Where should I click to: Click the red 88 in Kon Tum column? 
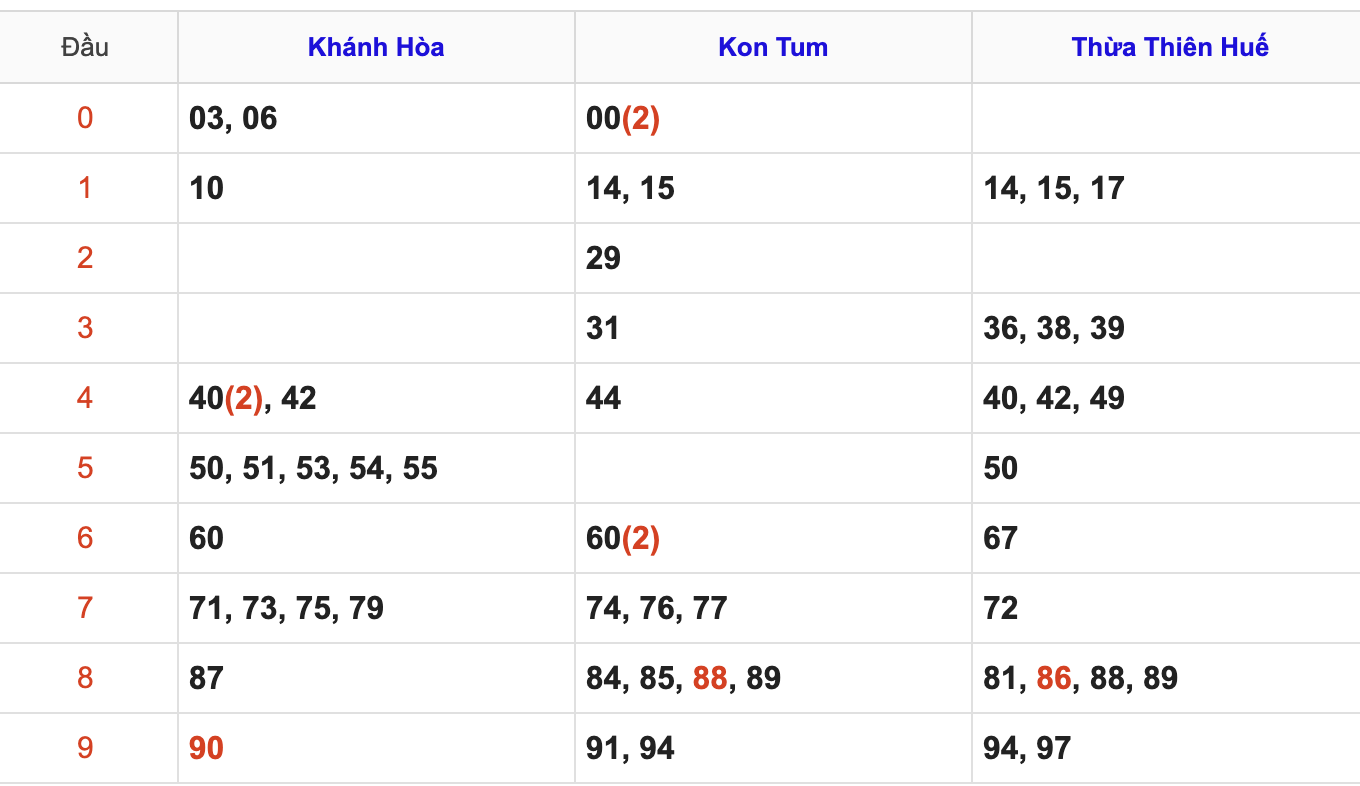coord(710,678)
